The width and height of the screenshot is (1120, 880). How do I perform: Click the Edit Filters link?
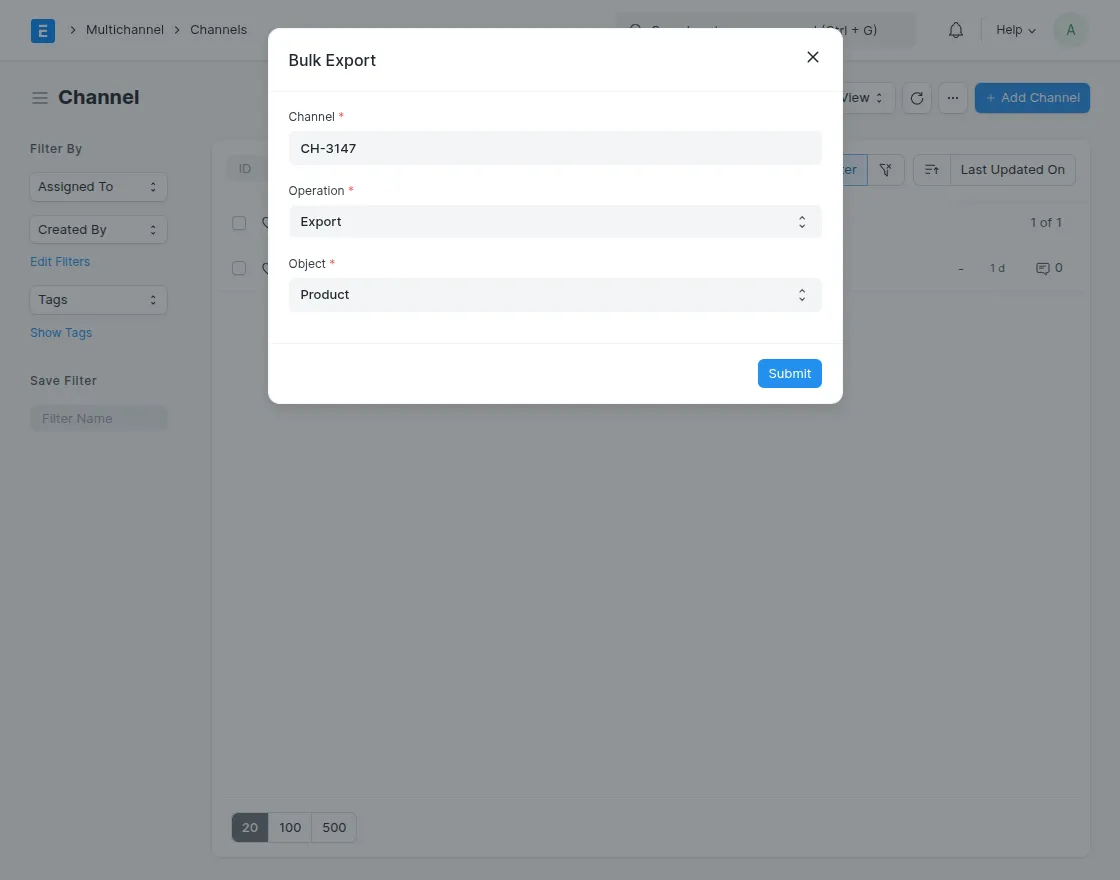point(60,262)
